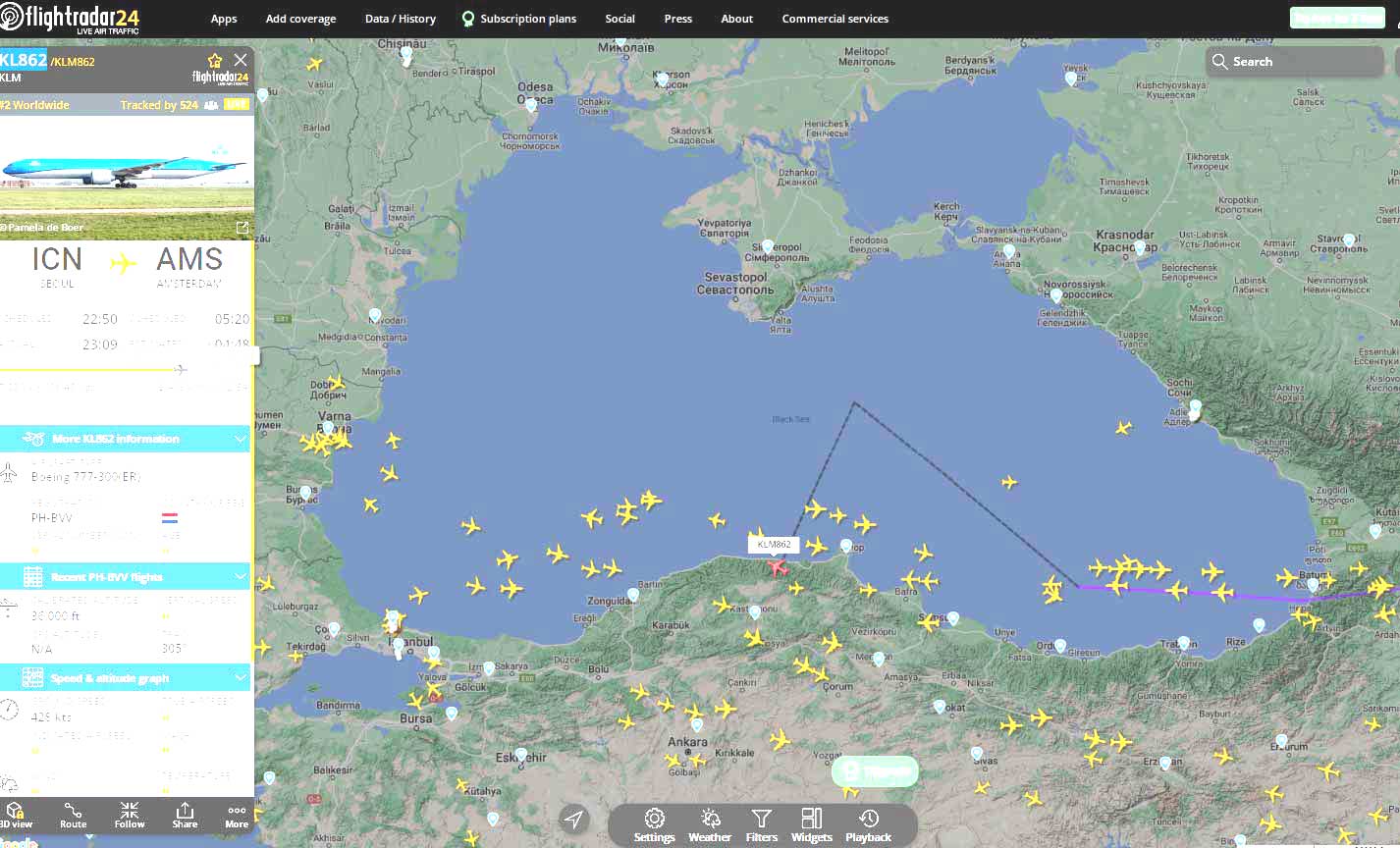This screenshot has width=1400, height=848.
Task: Click the Flightradar24 logo
Action: pyautogui.click(x=71, y=18)
